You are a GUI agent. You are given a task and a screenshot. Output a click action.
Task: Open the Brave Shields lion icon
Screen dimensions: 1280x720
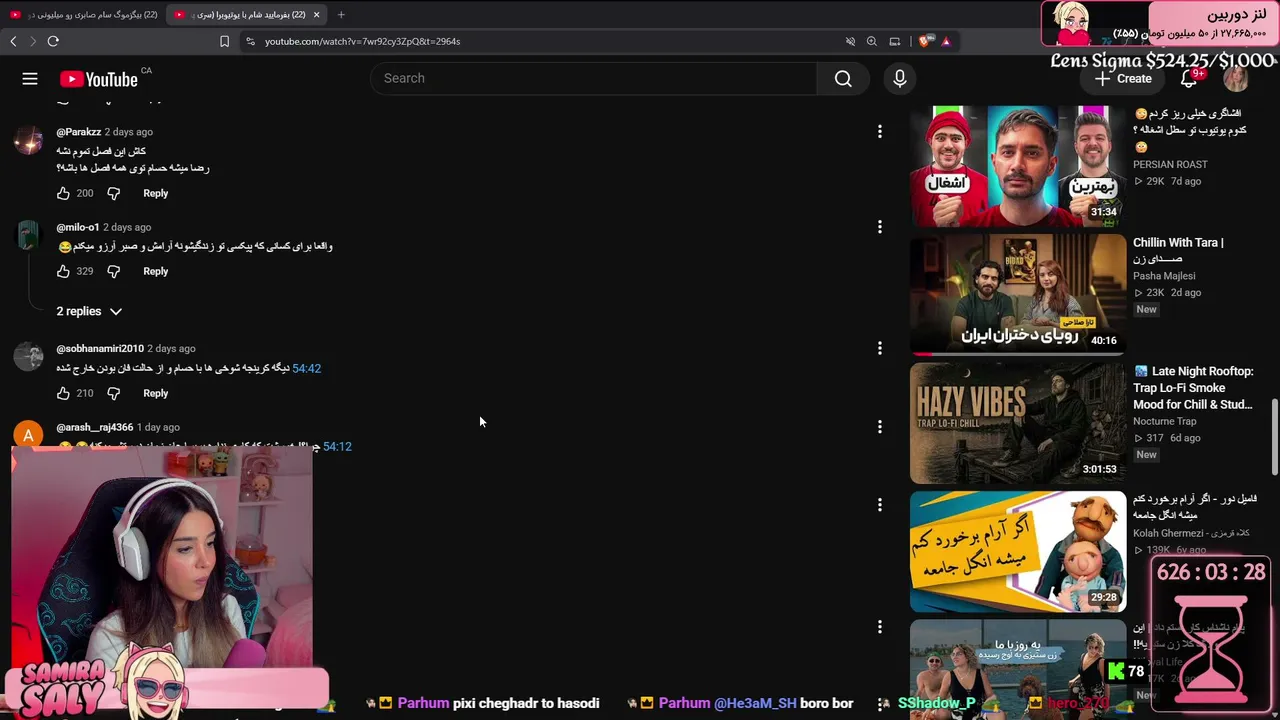(924, 41)
